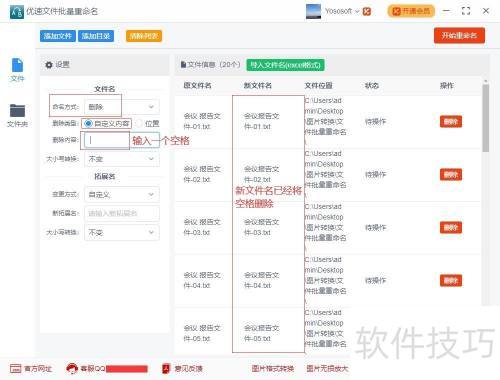Open the 文件 mode in sidebar
This screenshot has width=500, height=380.
pyautogui.click(x=17, y=70)
